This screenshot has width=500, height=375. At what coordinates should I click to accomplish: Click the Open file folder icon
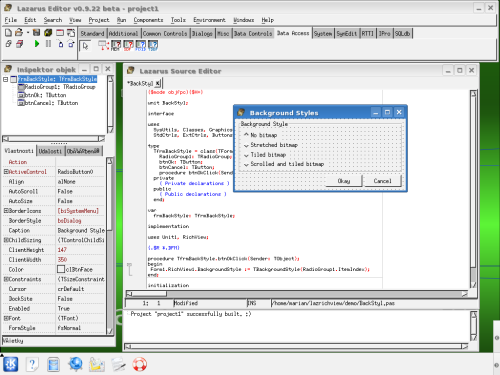19,33
